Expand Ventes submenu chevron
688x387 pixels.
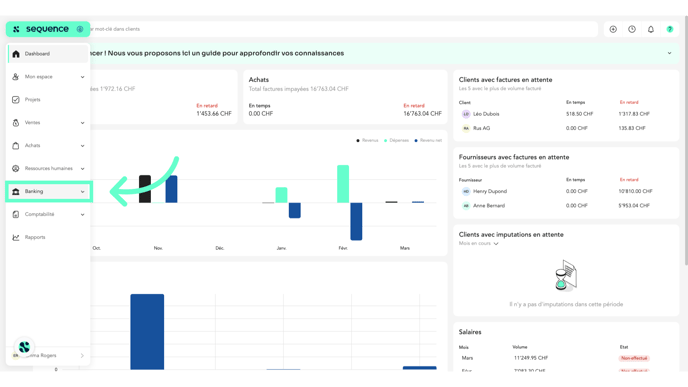pyautogui.click(x=82, y=123)
